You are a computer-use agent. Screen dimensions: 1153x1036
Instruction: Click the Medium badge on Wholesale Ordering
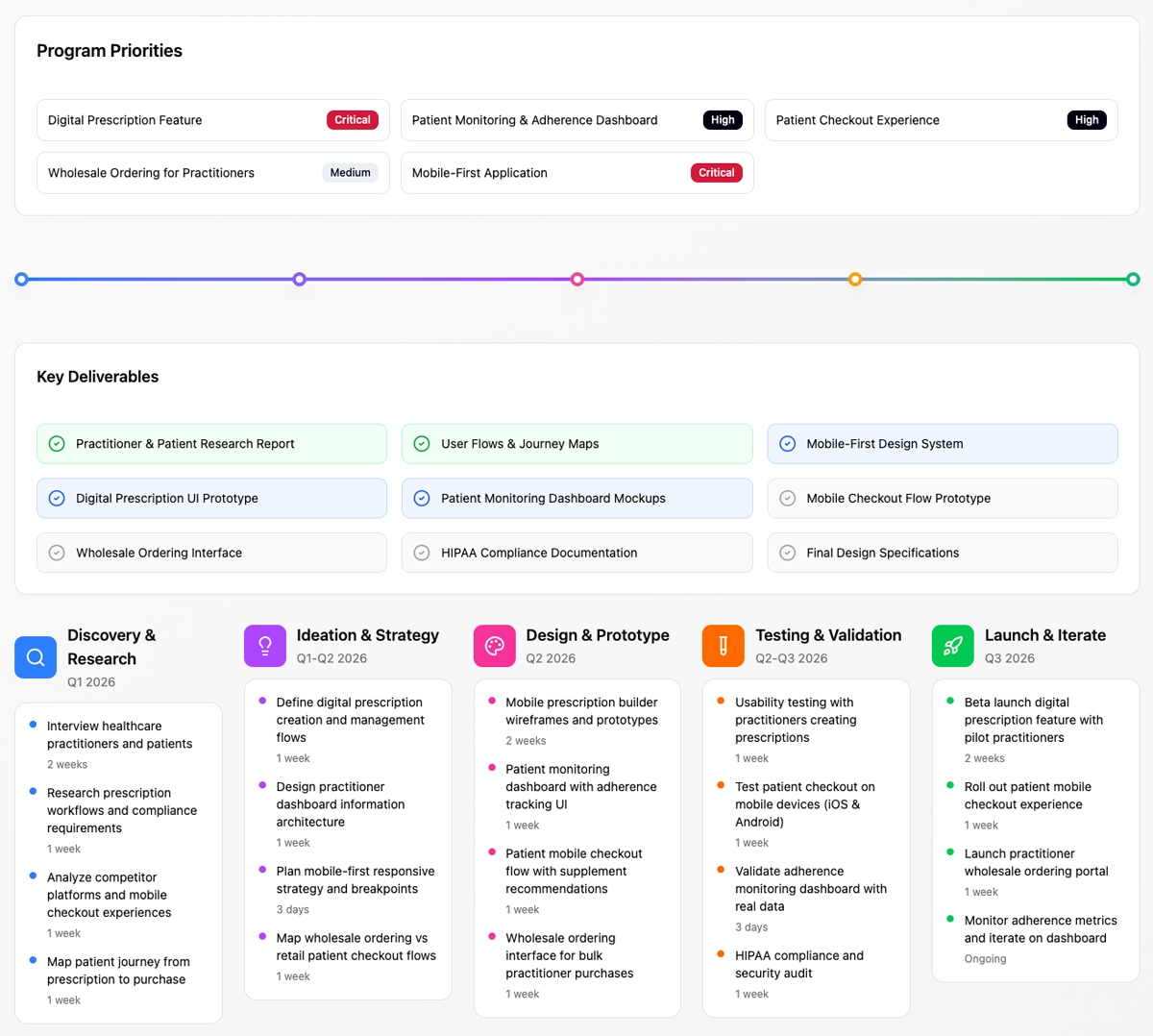[350, 173]
